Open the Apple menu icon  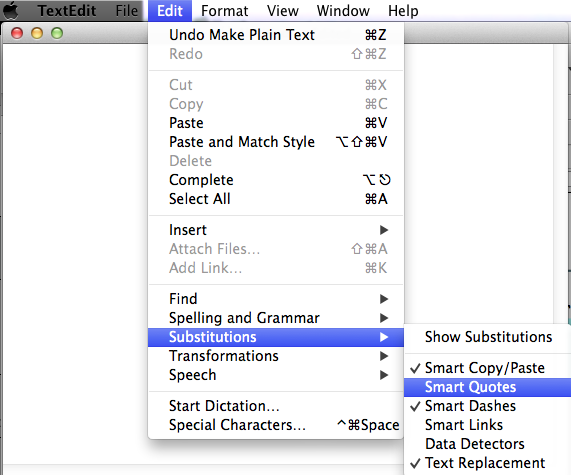coord(10,10)
